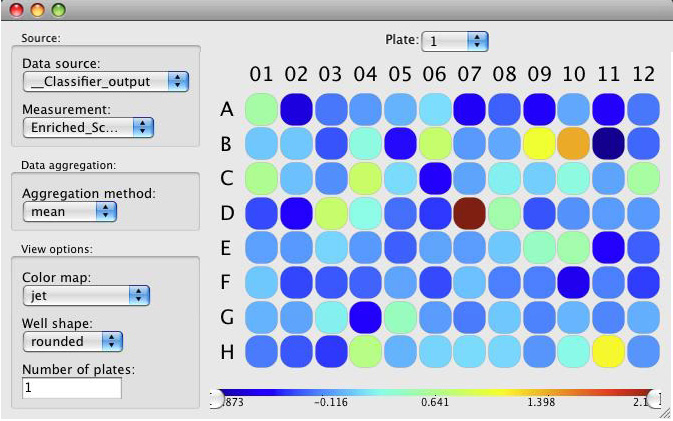
Task: Select the dark navy well B11
Action: [x=609, y=144]
